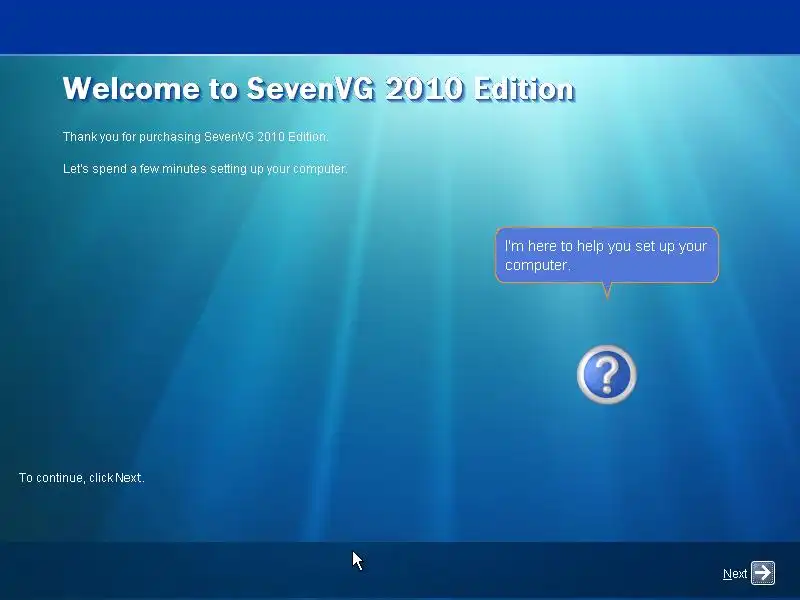This screenshot has width=800, height=600.
Task: Click the 'Welcome to SevenVG 2010 Edition' heading
Action: pyautogui.click(x=319, y=88)
